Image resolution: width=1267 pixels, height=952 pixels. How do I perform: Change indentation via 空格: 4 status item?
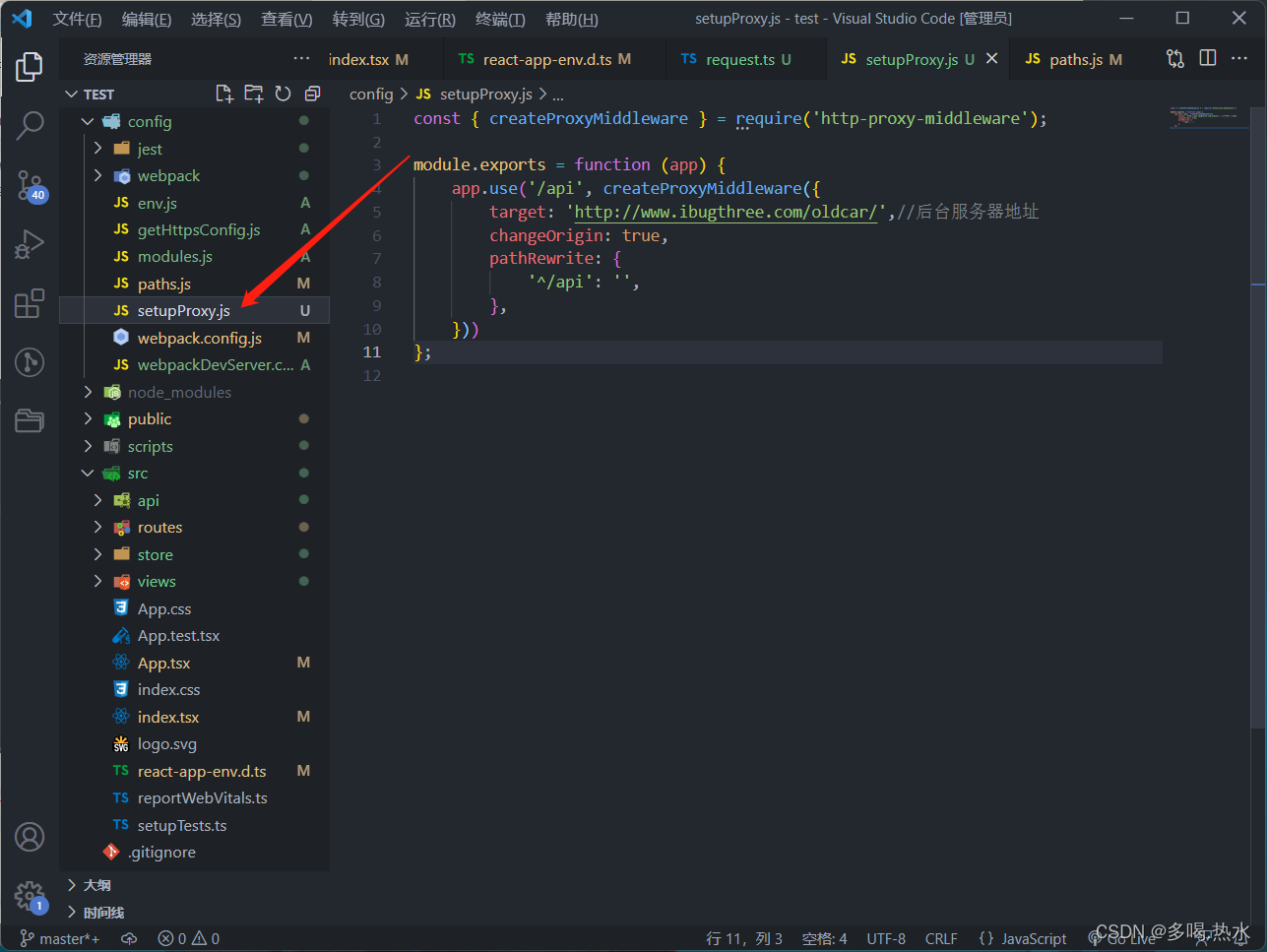[825, 939]
